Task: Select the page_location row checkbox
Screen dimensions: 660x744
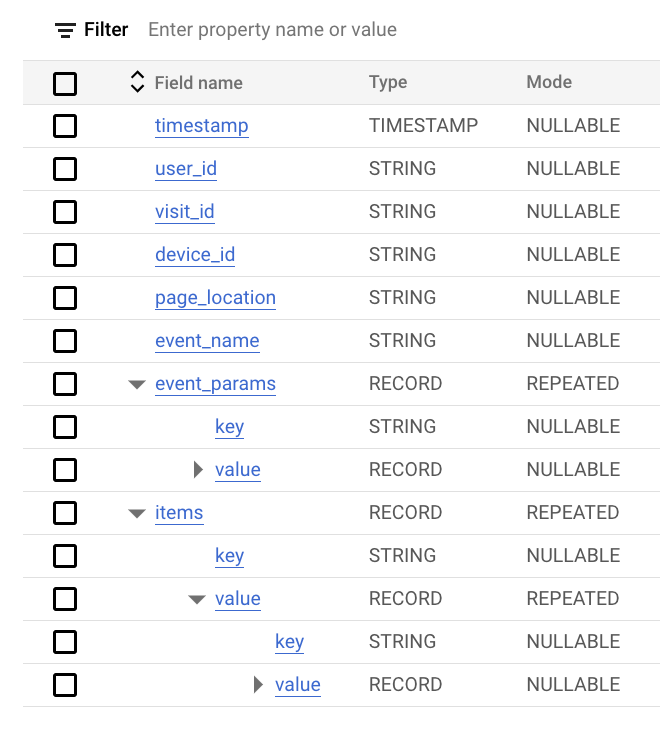Action: pos(65,298)
